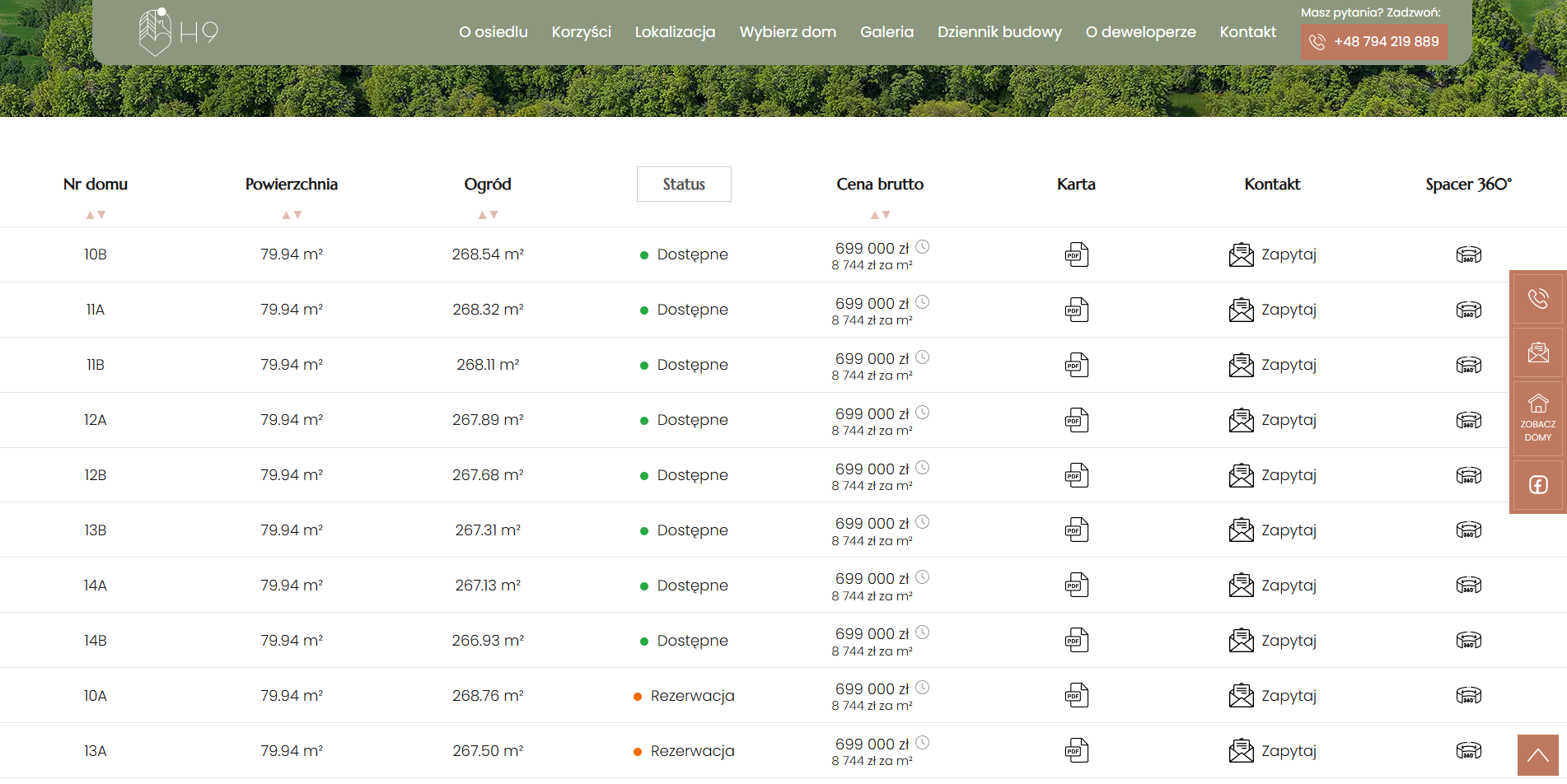Viewport: 1567px width, 784px height.
Task: Open the PDF card for house 13A
Action: click(x=1076, y=750)
